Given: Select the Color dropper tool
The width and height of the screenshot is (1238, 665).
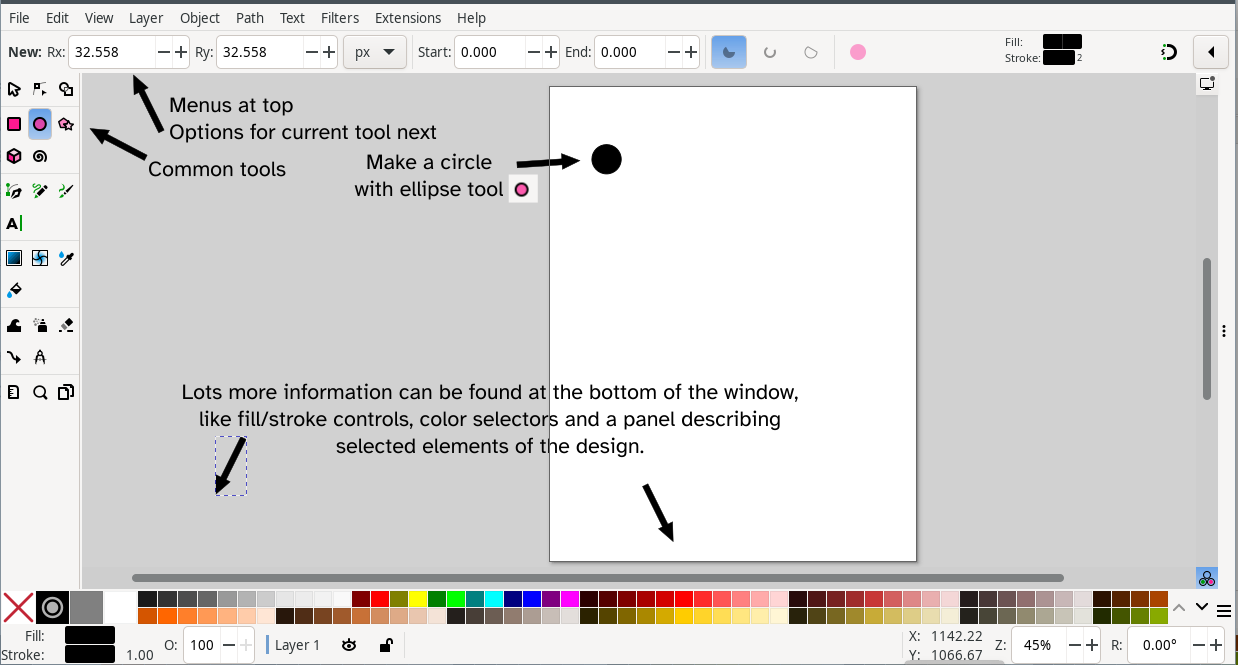Looking at the screenshot, I should coord(66,258).
